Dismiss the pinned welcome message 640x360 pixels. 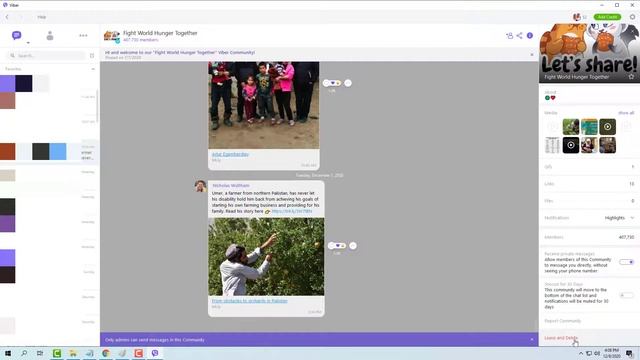tap(531, 55)
